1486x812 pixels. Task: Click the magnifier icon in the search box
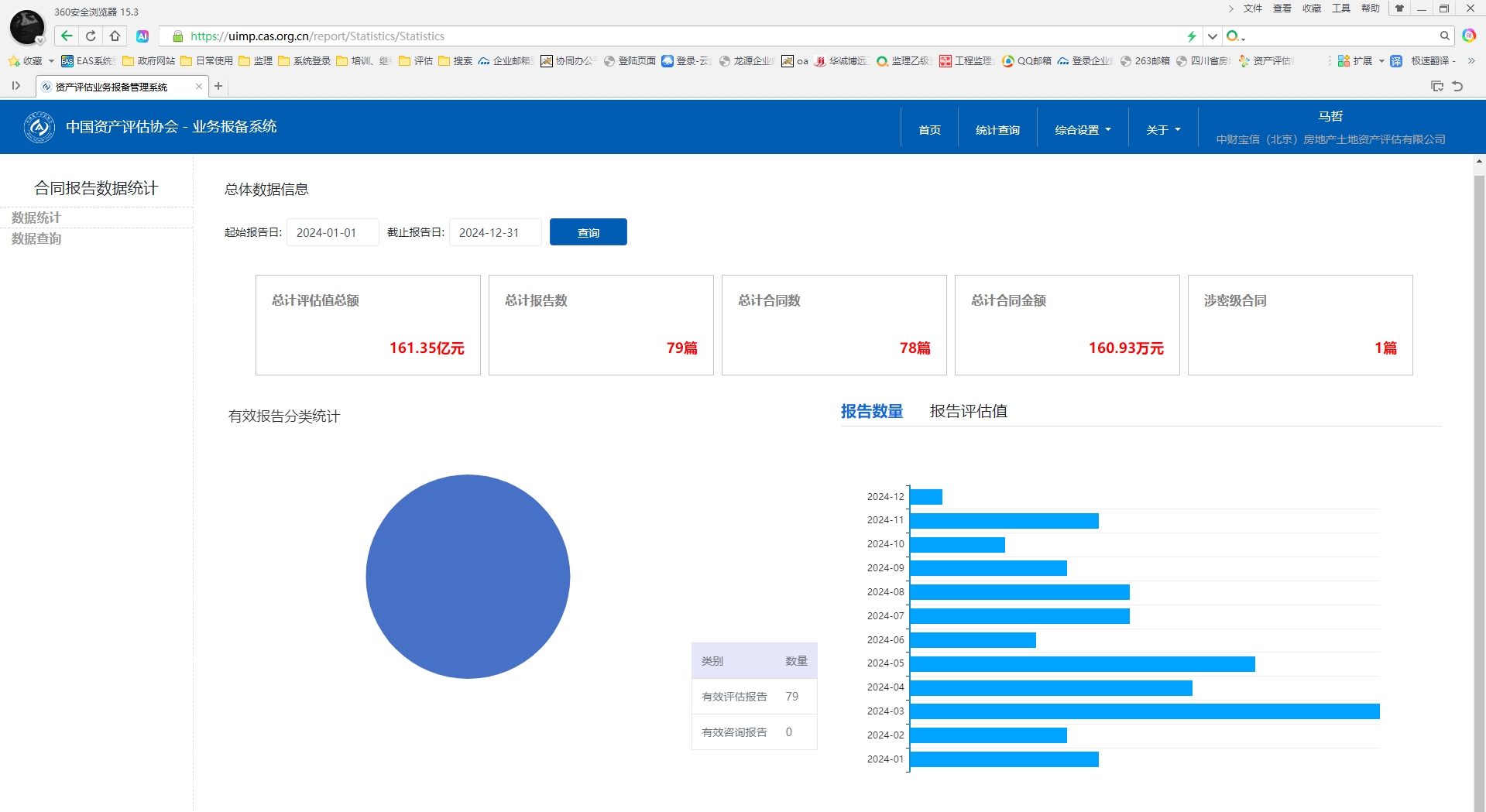(x=1444, y=36)
